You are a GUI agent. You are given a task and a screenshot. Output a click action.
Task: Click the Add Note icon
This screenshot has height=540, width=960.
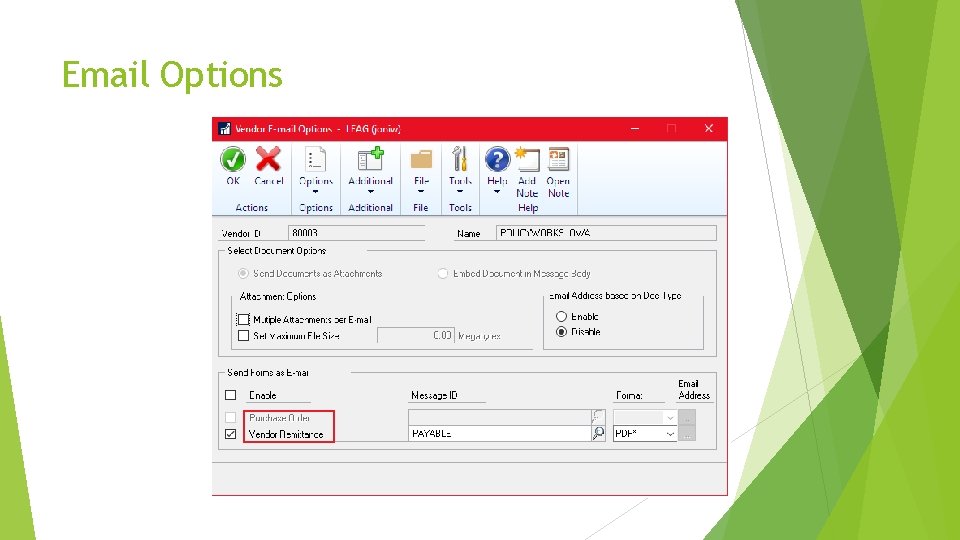527,159
